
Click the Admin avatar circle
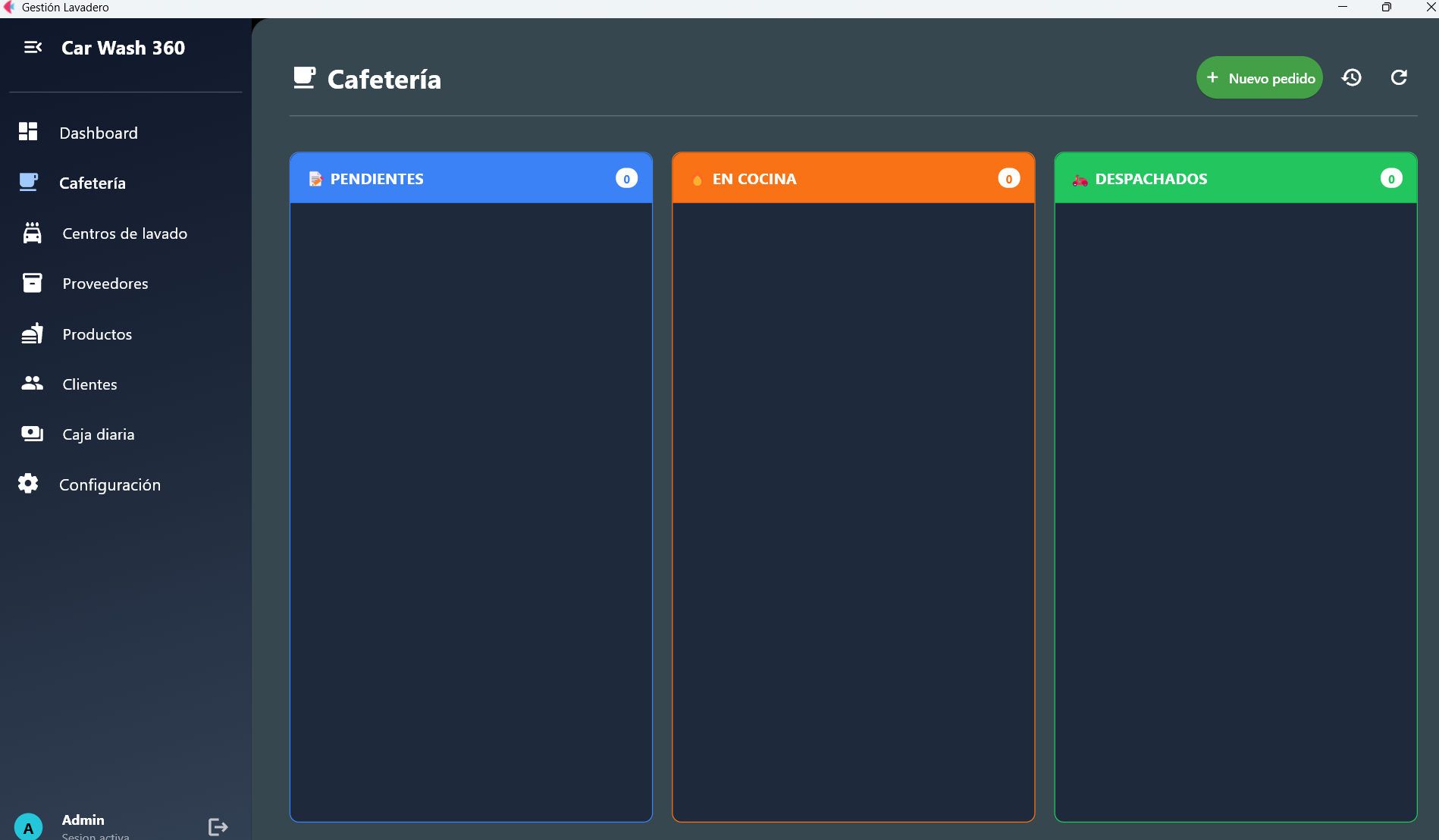(29, 827)
